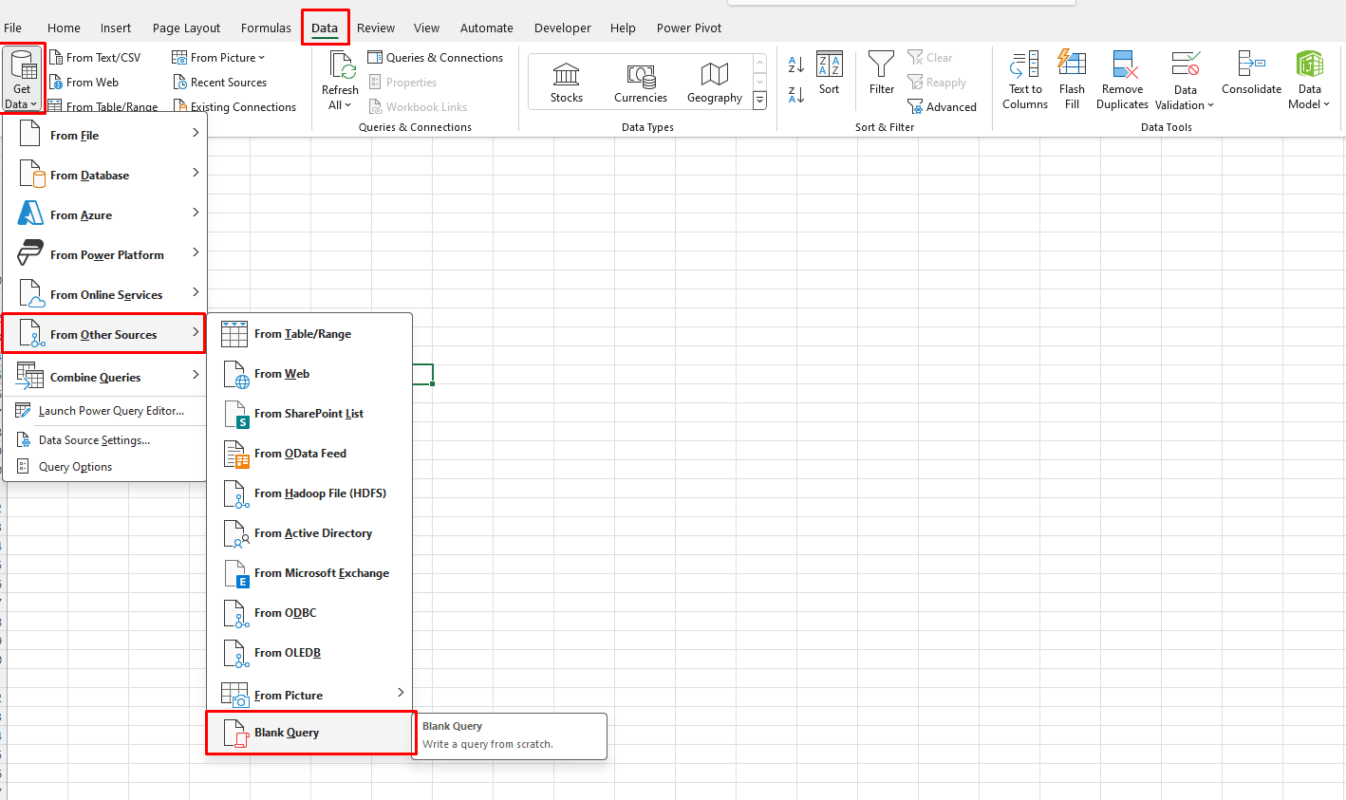Click Existing Connections icon
The height and width of the screenshot is (800, 1346).
(x=180, y=106)
